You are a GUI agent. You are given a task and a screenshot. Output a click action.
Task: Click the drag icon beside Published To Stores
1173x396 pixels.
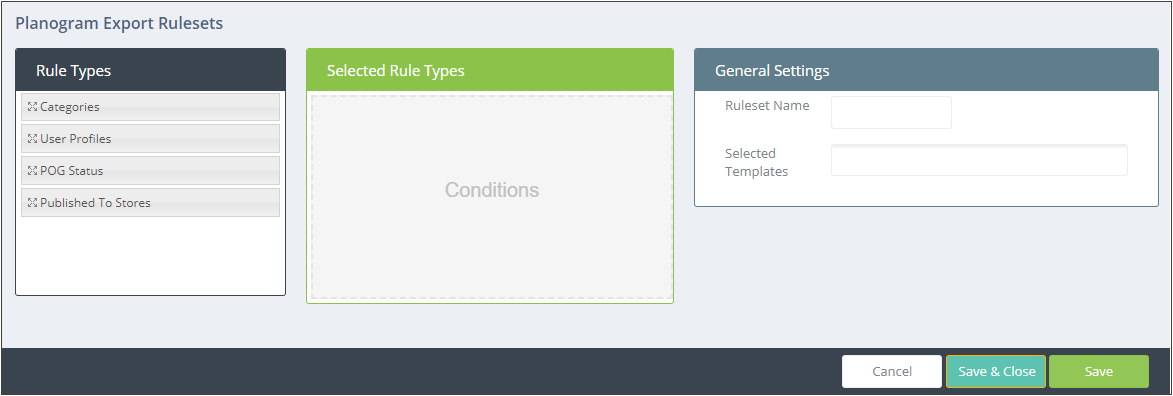point(32,203)
